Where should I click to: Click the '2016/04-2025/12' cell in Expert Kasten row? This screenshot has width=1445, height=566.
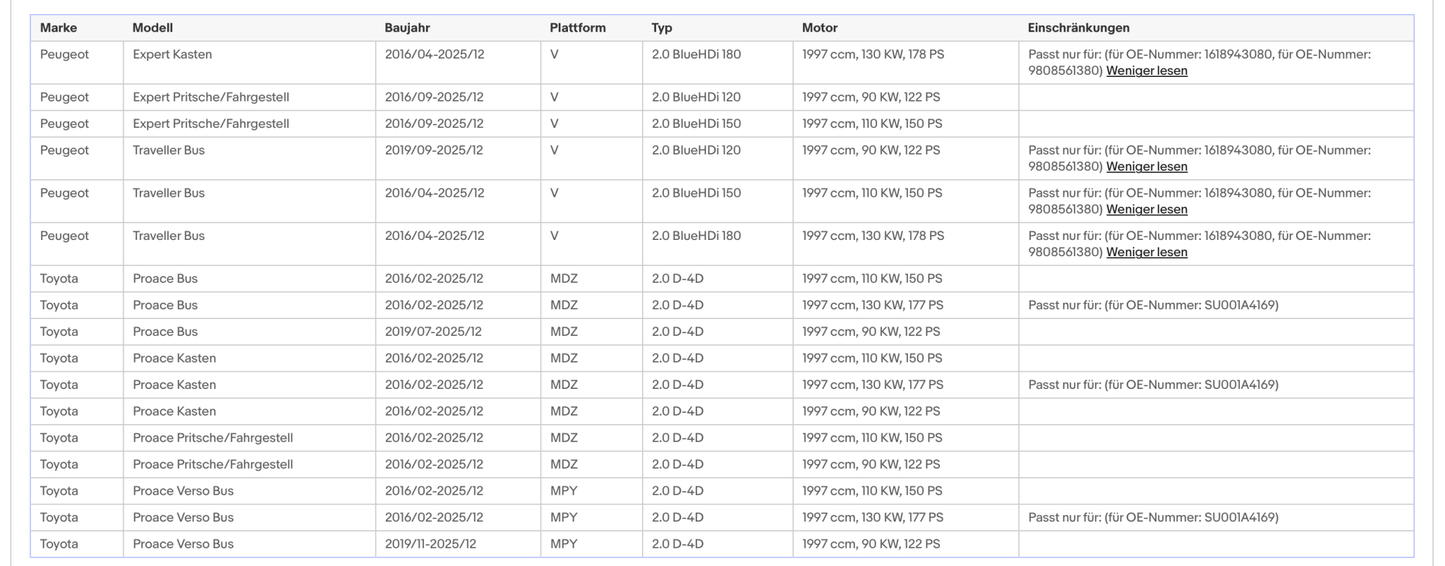tap(434, 55)
